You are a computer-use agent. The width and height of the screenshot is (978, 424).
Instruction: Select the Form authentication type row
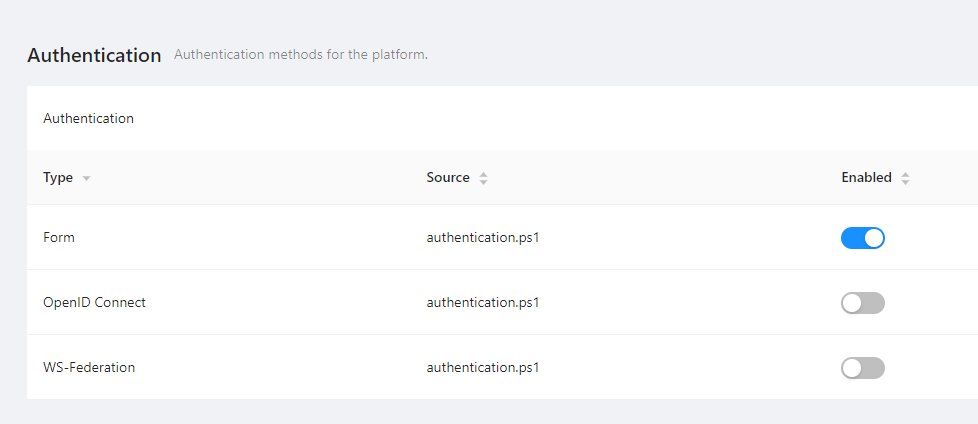[x=59, y=238]
